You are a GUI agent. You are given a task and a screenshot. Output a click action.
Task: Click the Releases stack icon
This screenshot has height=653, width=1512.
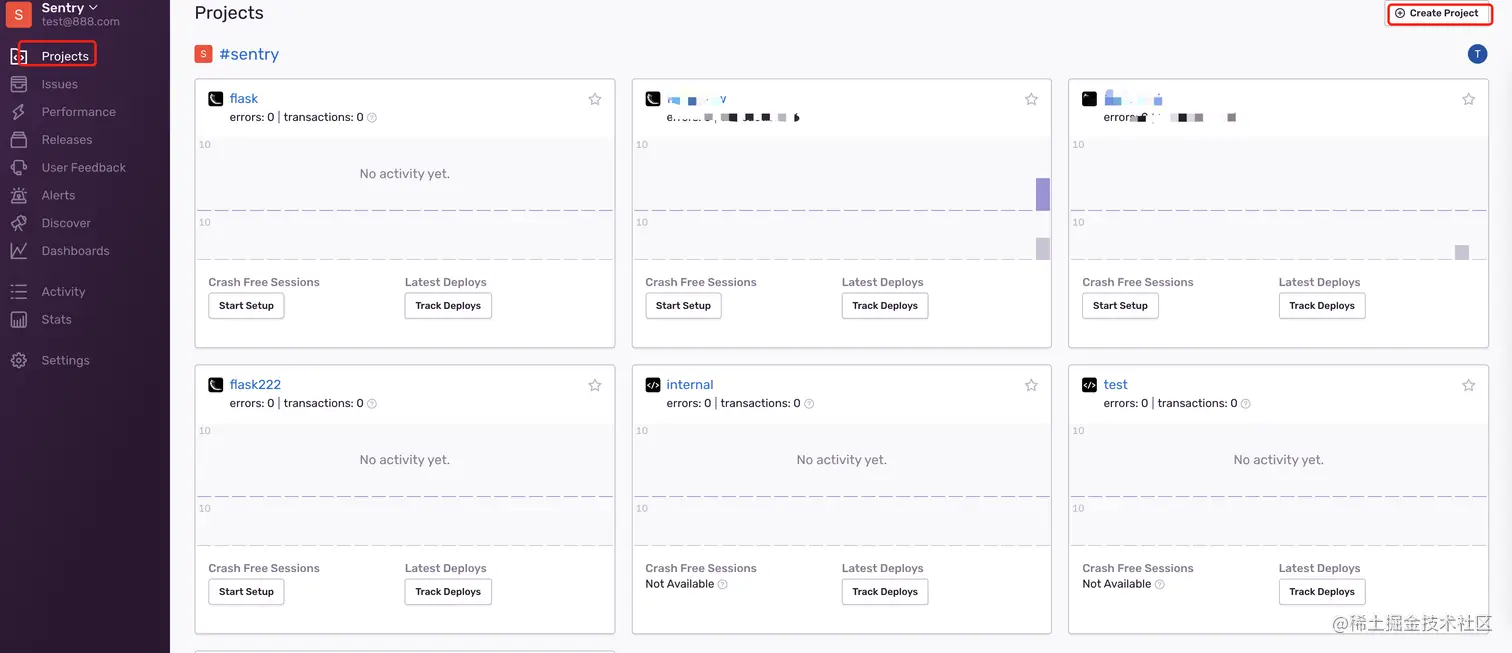point(18,140)
